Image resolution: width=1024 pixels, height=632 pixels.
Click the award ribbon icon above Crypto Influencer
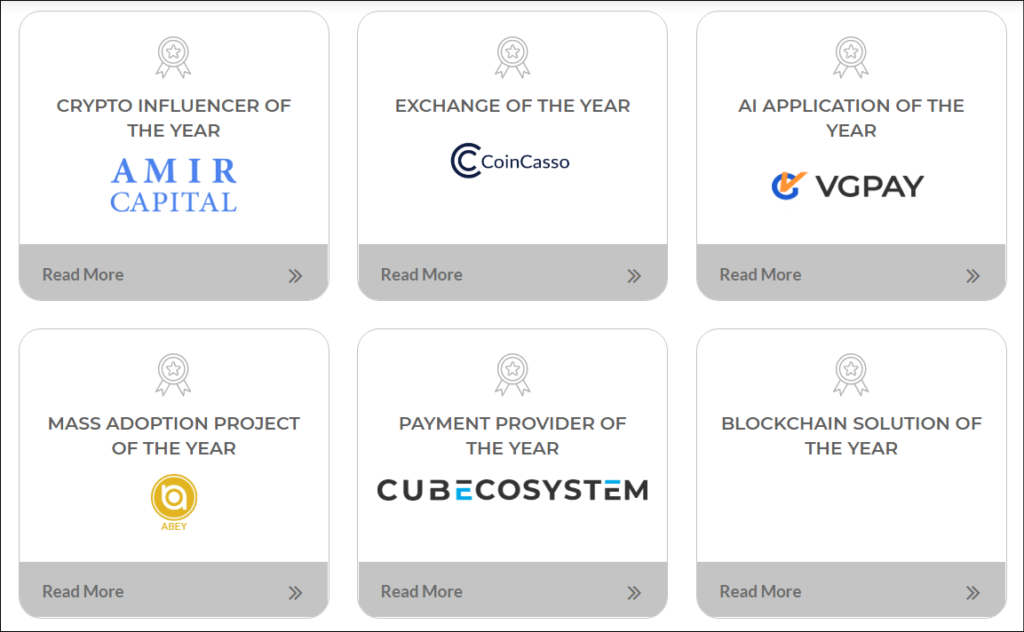173,57
